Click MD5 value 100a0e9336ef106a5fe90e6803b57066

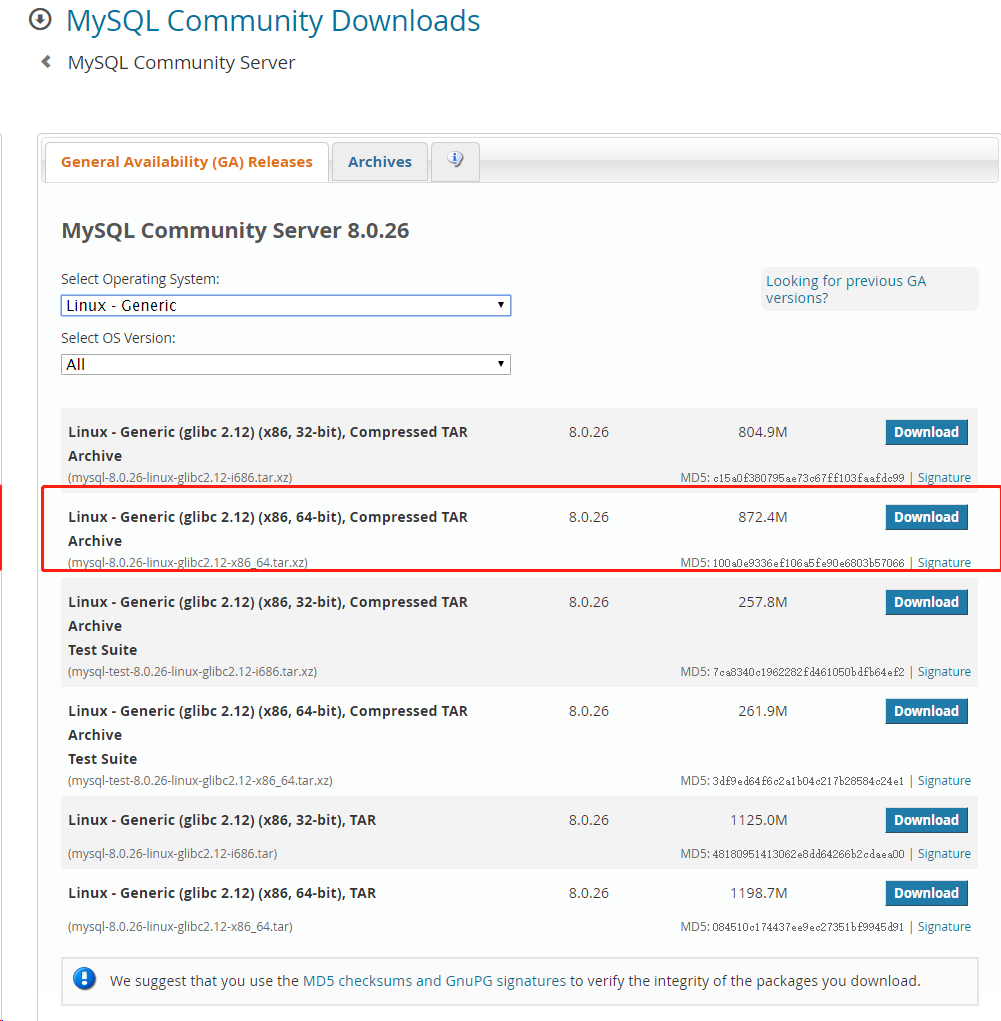point(808,563)
